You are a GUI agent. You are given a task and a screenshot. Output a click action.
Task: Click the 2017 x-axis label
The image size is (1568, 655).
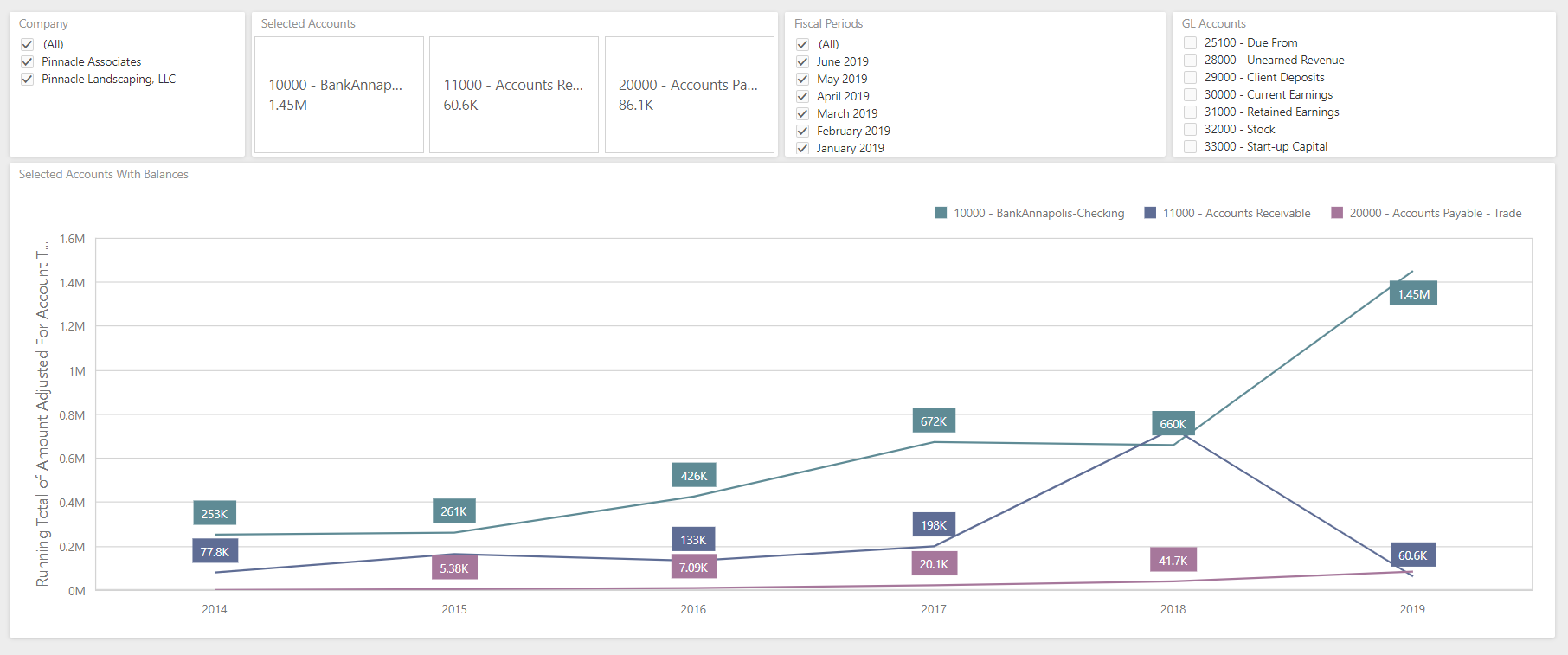pos(934,609)
